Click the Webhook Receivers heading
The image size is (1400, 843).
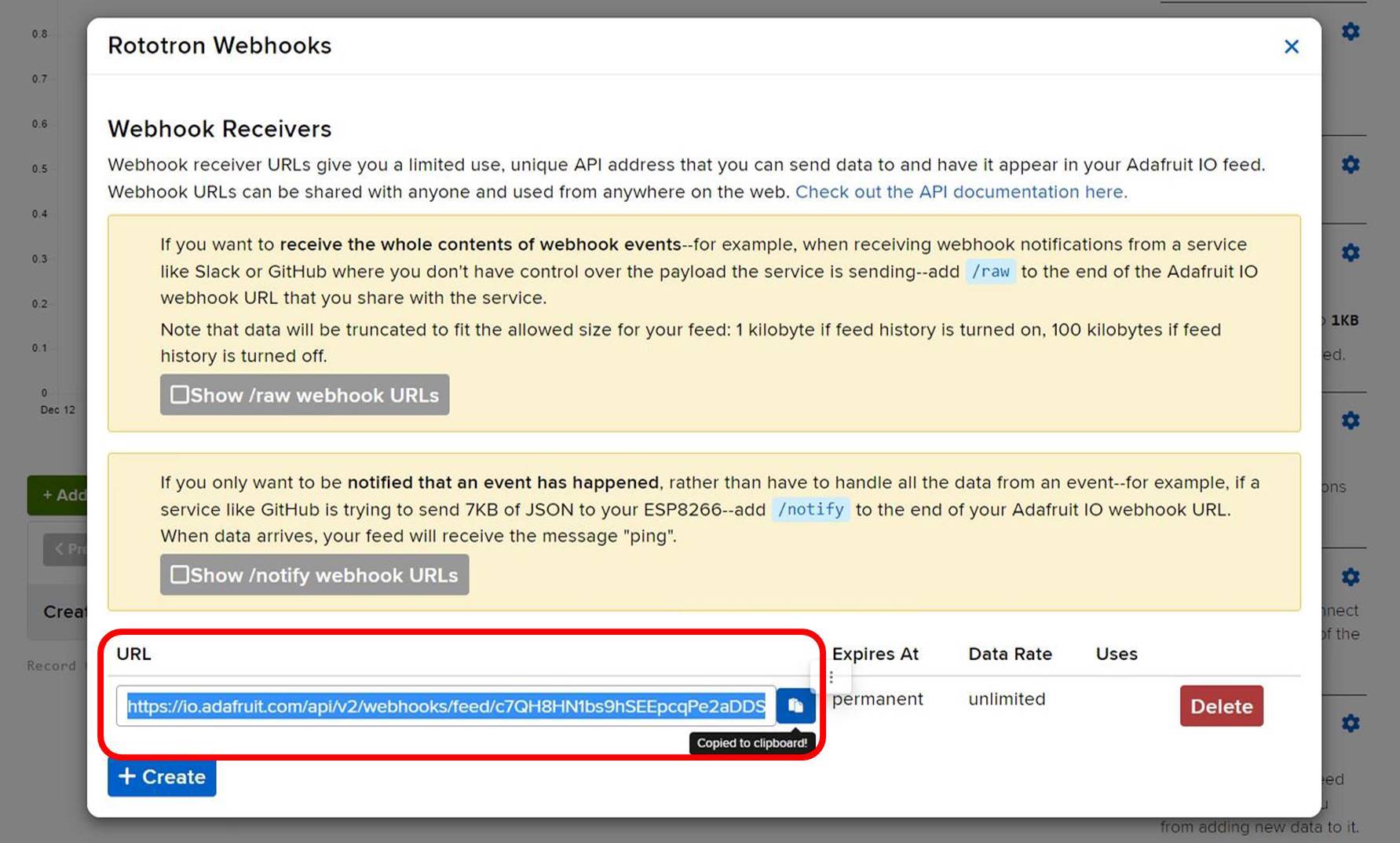pyautogui.click(x=220, y=129)
